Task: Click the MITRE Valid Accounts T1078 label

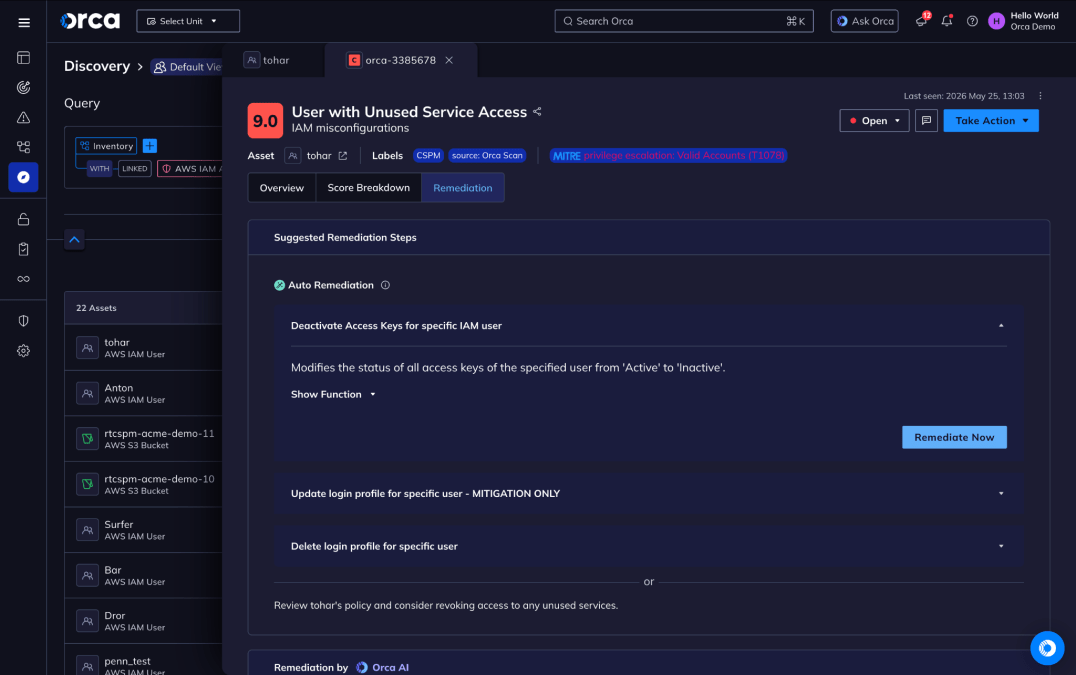Action: coord(668,156)
